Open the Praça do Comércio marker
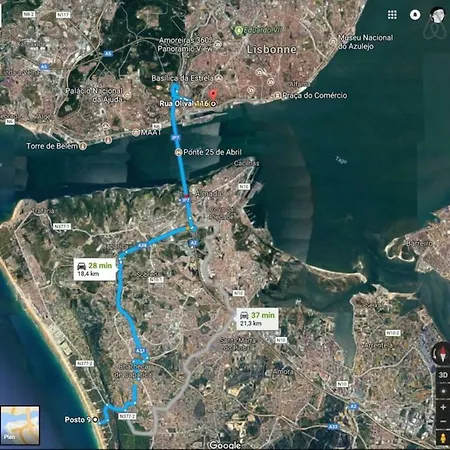Viewport: 450px width, 450px height. [277, 95]
